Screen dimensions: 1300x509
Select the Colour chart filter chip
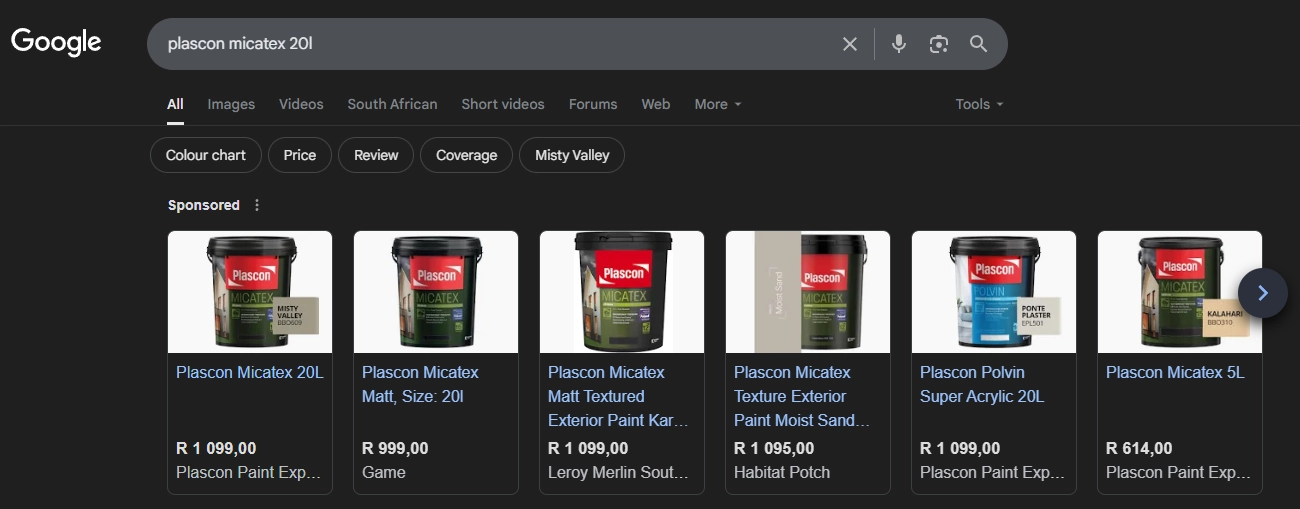coord(205,155)
